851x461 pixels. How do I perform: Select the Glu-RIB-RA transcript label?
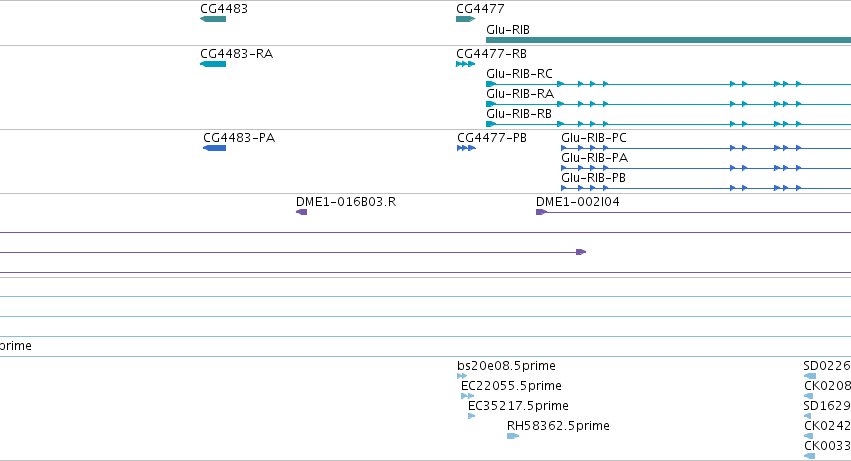520,93
